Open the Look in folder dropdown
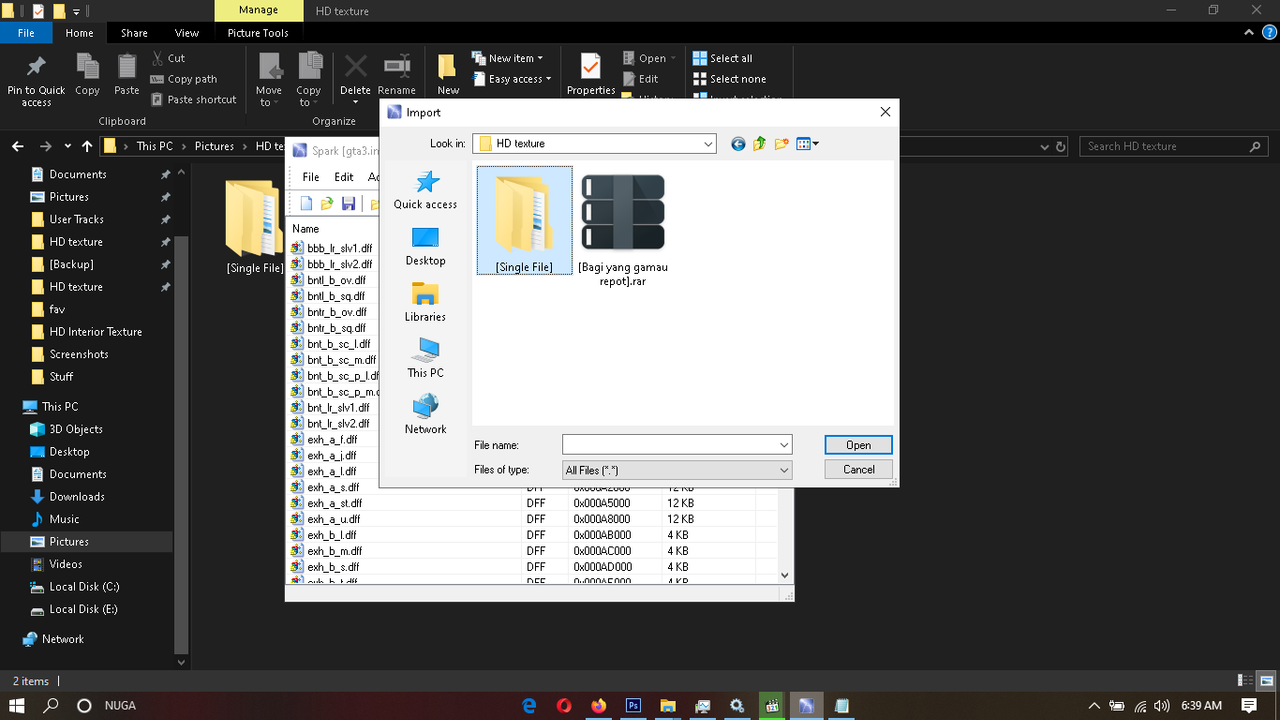This screenshot has width=1280, height=720. coord(708,144)
